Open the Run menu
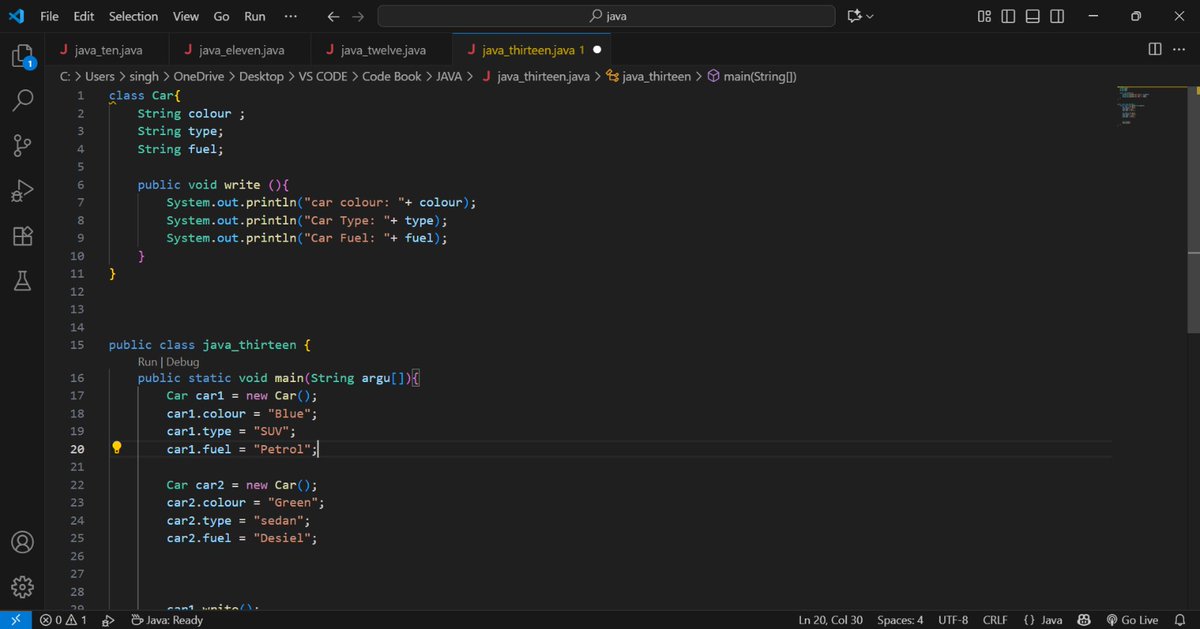The height and width of the screenshot is (629, 1200). point(255,16)
